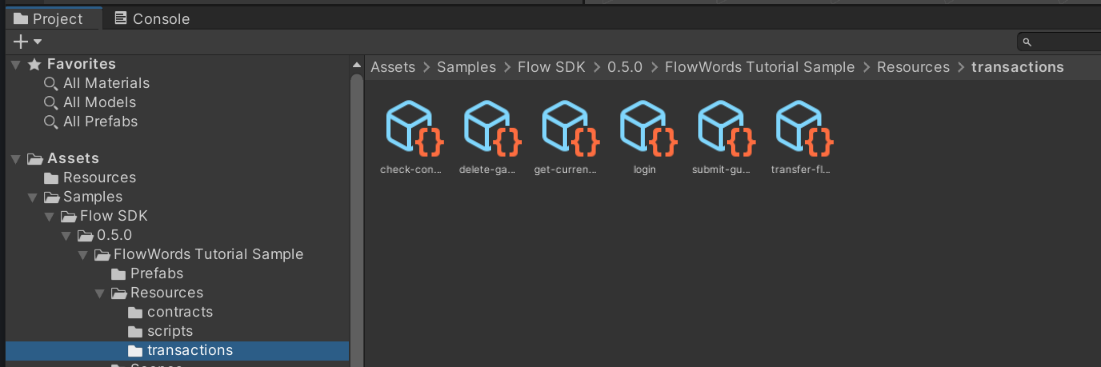Viewport: 1101px width, 367px height.
Task: Collapse the Samples folder node
Action: tap(32, 197)
